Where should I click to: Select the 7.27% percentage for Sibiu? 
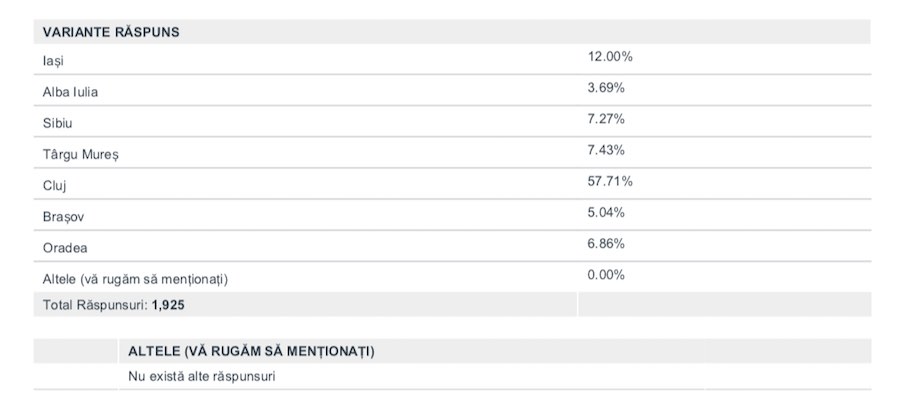point(606,119)
